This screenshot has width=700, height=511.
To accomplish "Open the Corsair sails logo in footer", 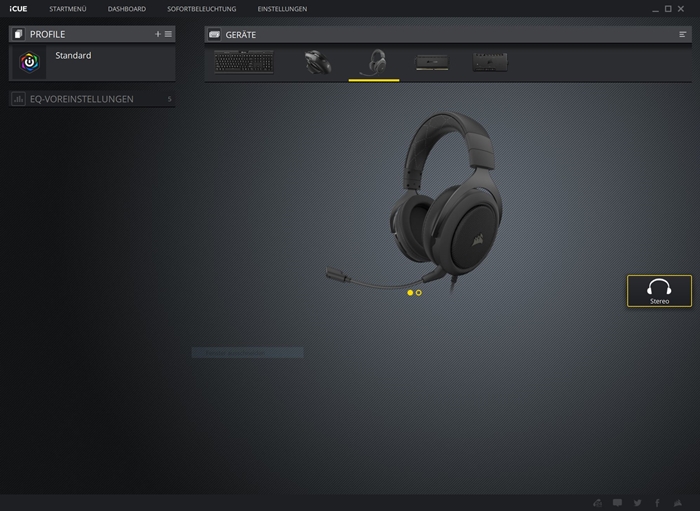I will click(x=678, y=503).
